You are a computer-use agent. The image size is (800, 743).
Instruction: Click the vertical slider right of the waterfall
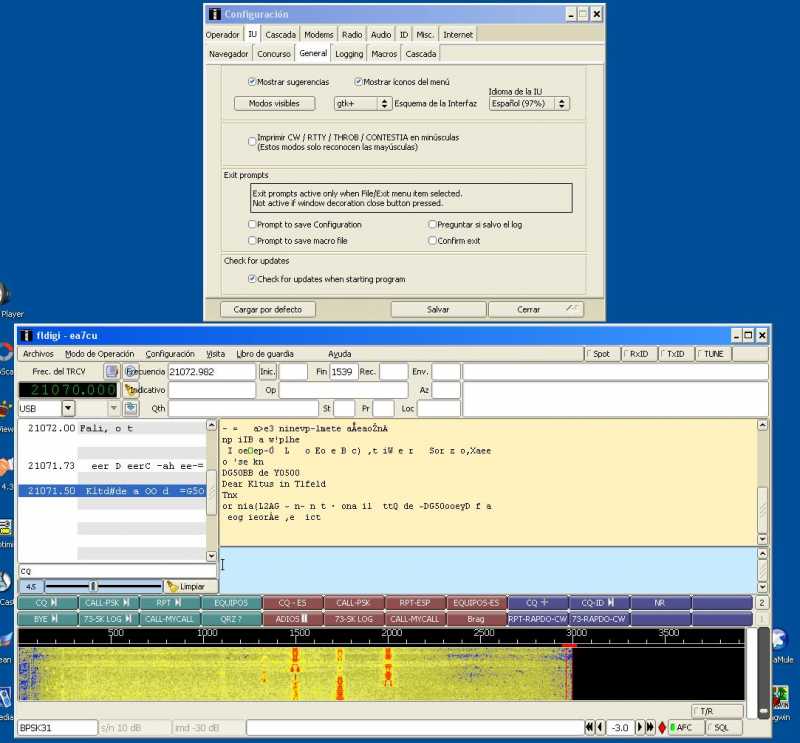click(x=763, y=674)
